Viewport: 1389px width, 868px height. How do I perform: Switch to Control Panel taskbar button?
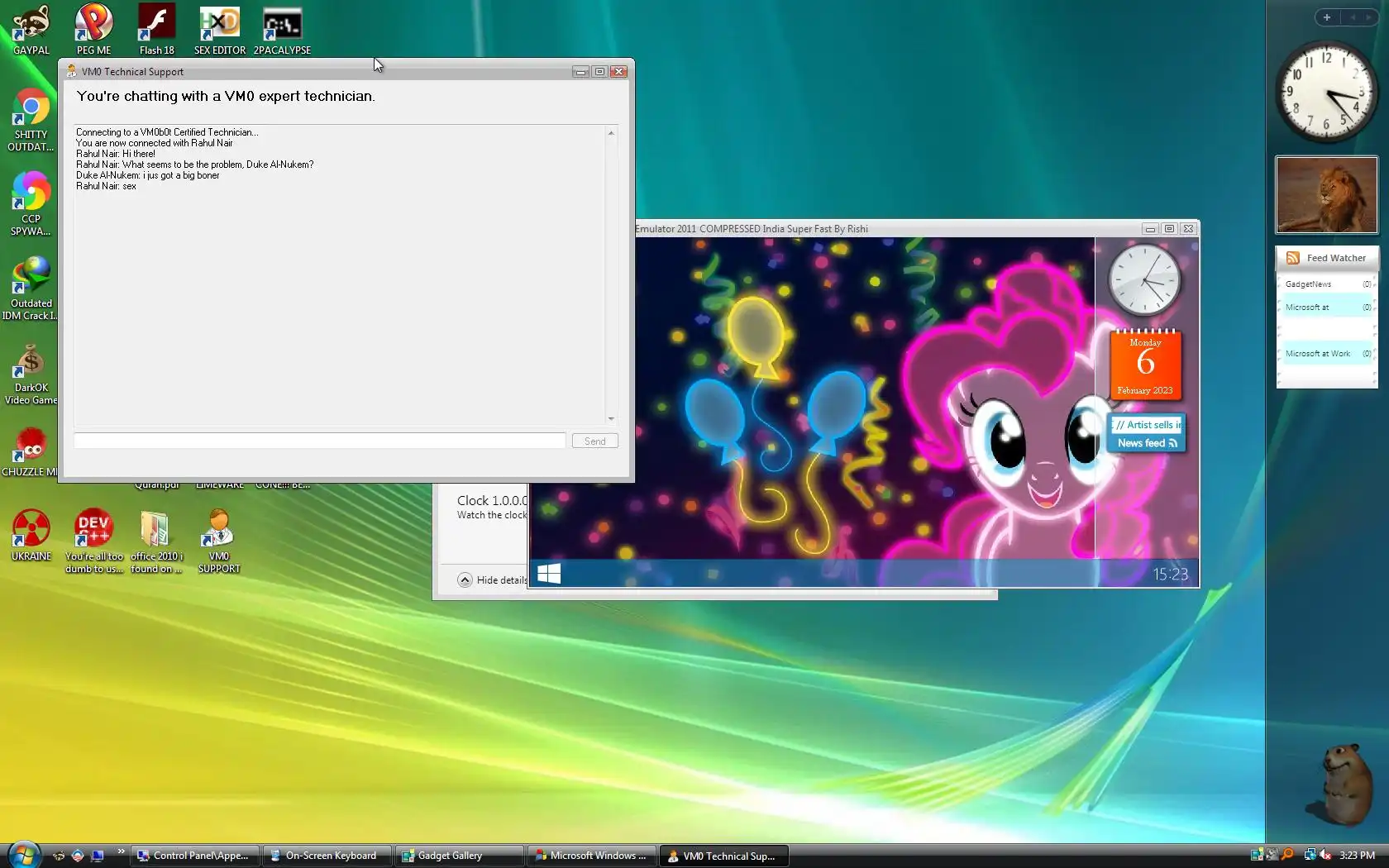pyautogui.click(x=195, y=856)
